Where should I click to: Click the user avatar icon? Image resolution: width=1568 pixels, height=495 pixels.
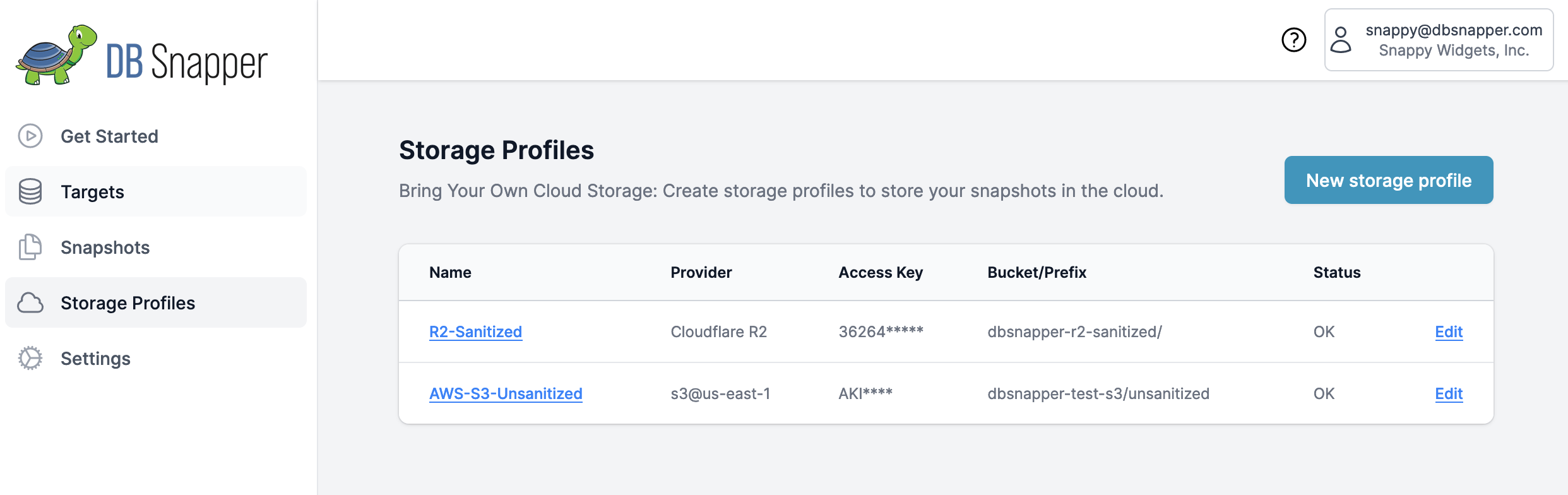click(x=1341, y=40)
